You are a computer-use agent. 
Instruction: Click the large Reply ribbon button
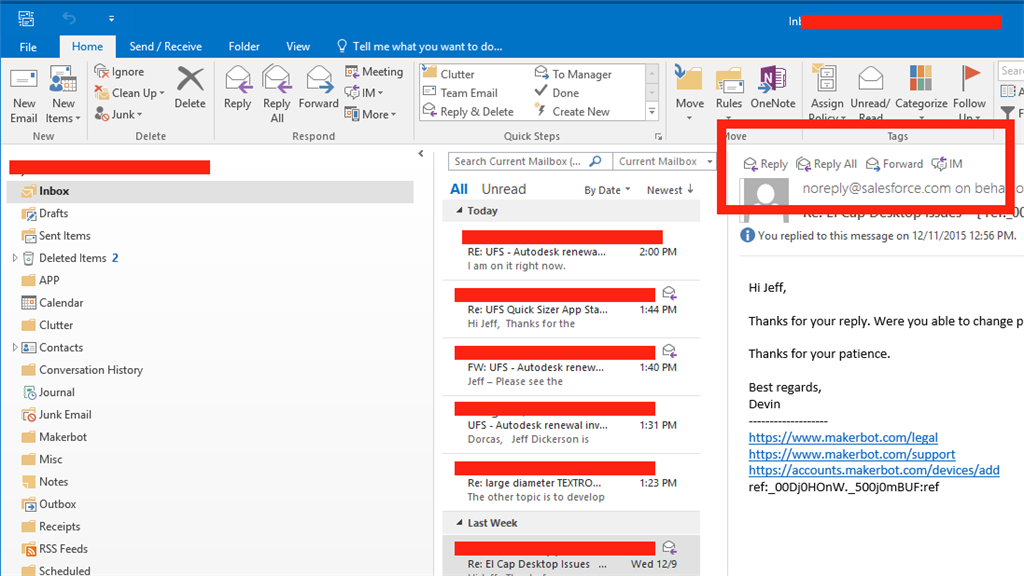point(238,88)
